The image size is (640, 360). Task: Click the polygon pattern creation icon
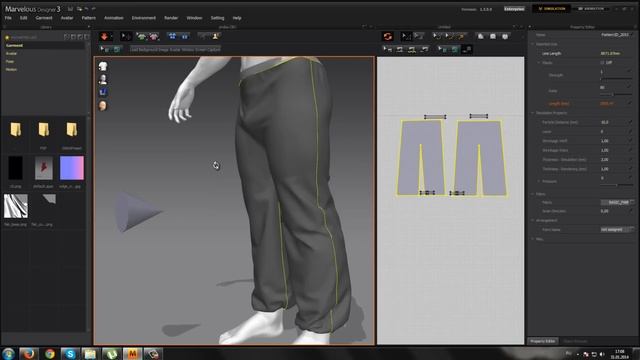(481, 36)
